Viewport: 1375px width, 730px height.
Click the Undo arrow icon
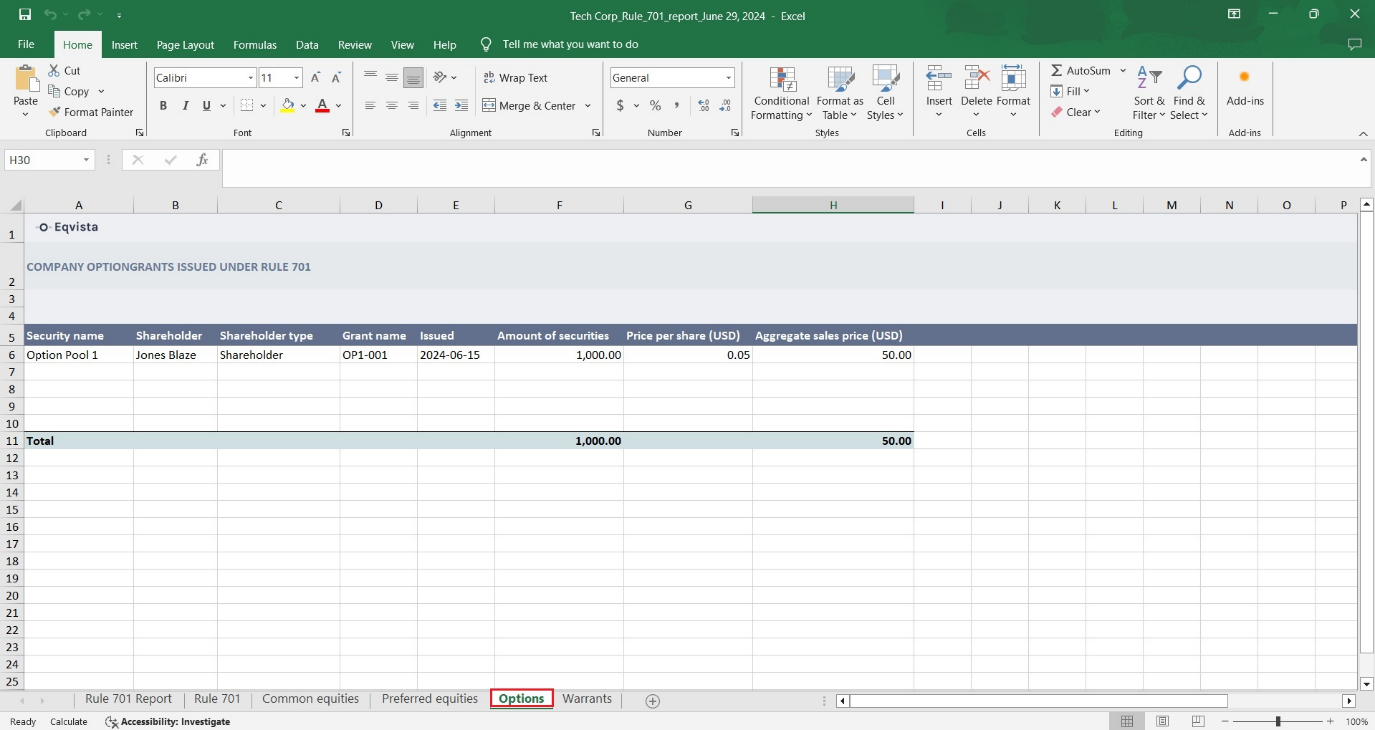(50, 15)
